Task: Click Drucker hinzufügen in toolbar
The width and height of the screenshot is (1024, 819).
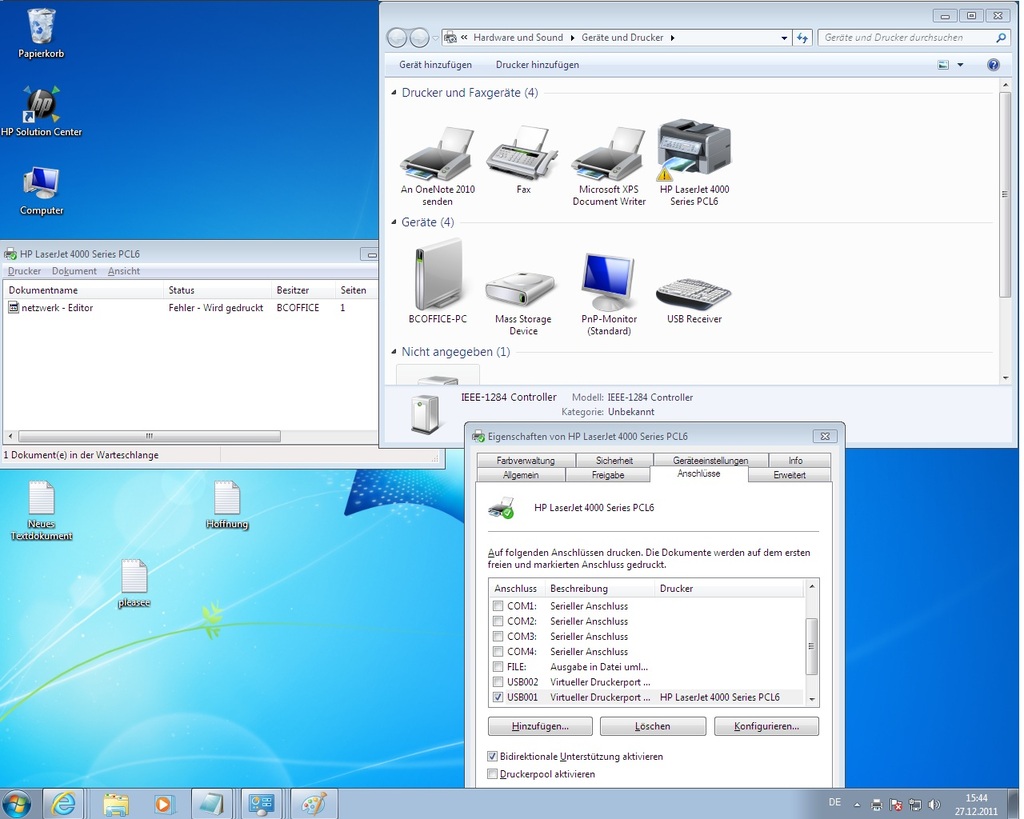Action: [537, 65]
